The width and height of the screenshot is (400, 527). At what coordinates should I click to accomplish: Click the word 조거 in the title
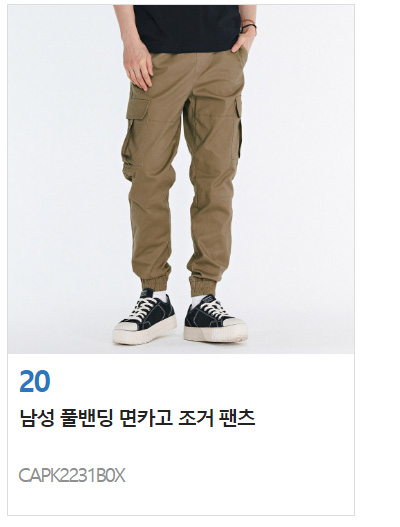click(196, 418)
